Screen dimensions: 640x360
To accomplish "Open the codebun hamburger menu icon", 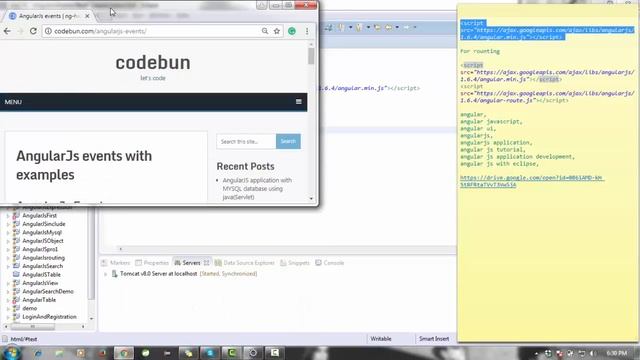I will pos(299,102).
